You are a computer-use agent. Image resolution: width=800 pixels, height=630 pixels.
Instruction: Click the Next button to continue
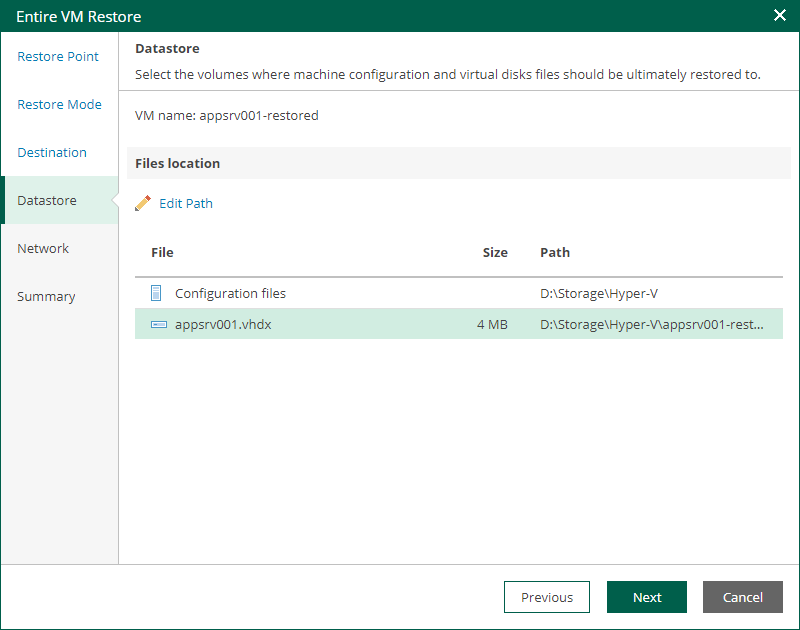[647, 597]
